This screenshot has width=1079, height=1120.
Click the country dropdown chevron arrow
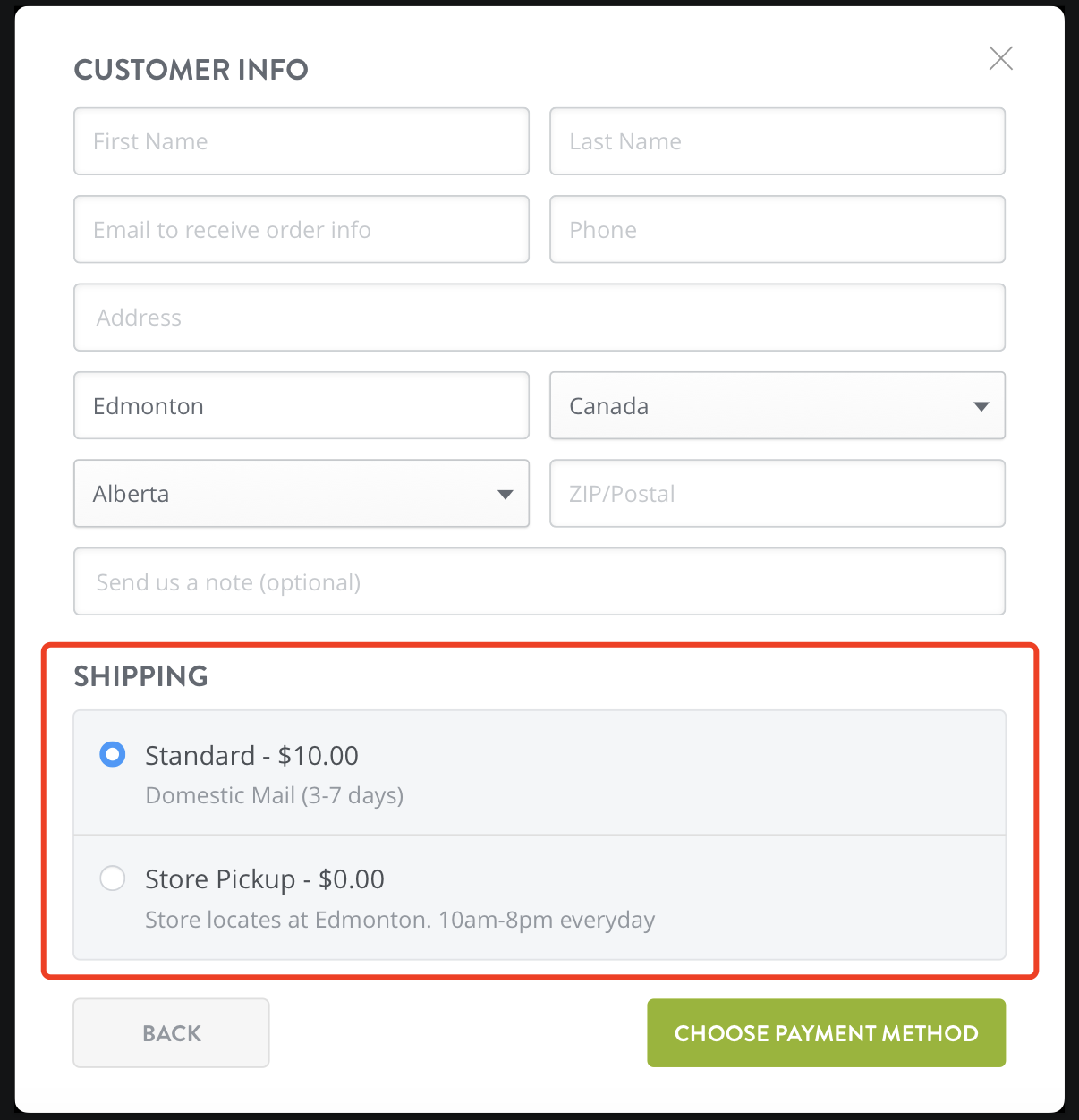[981, 406]
